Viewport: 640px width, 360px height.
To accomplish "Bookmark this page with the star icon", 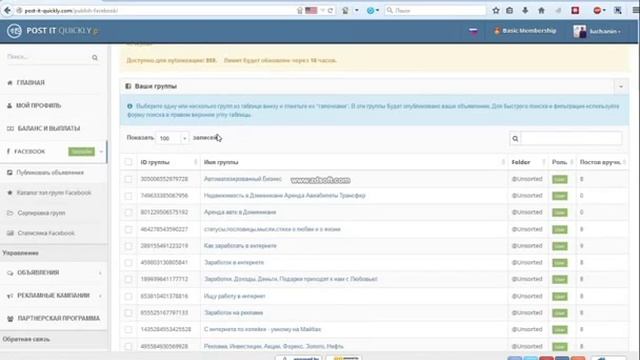I will coord(496,11).
